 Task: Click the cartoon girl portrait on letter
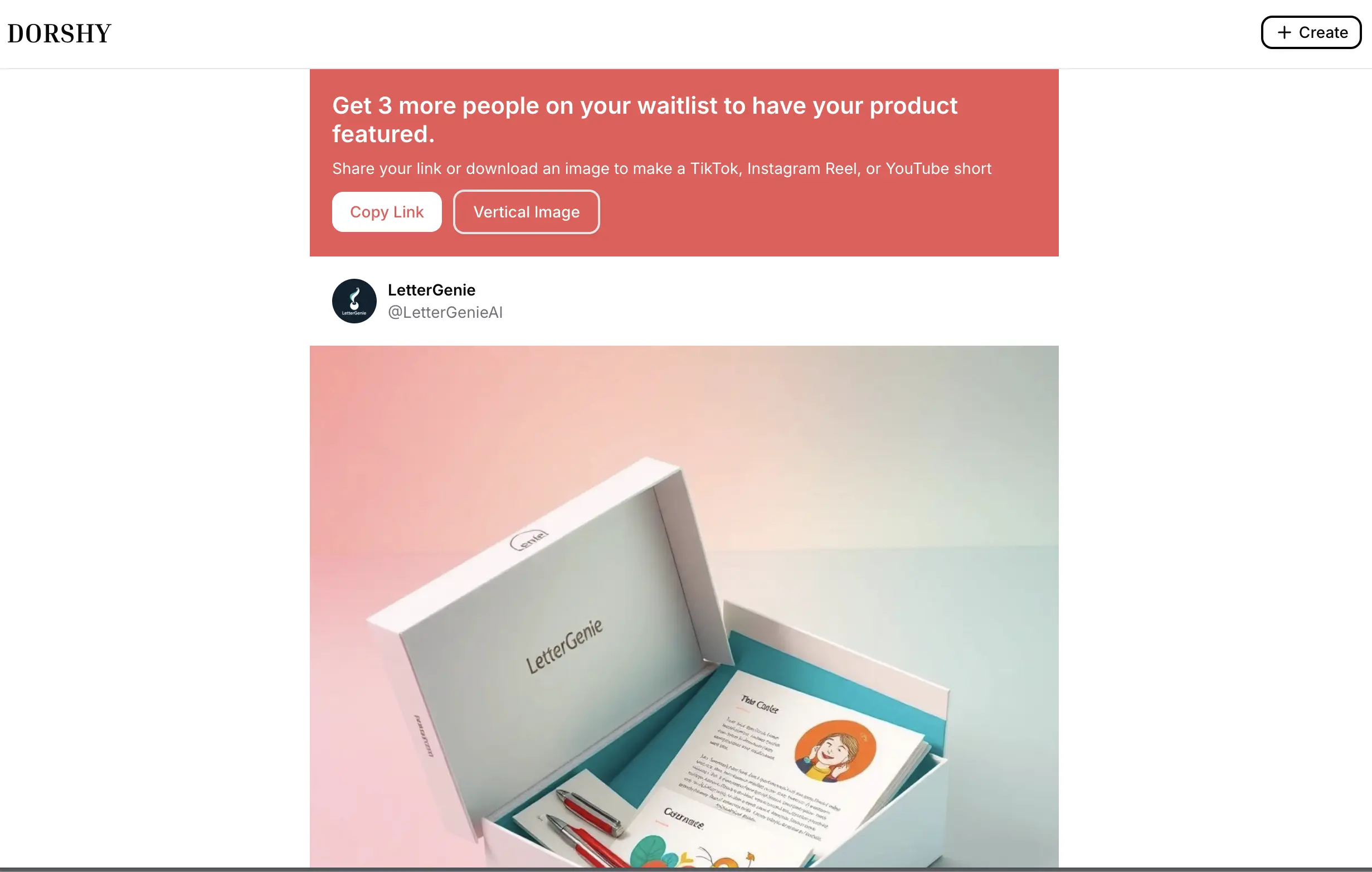pos(835,750)
